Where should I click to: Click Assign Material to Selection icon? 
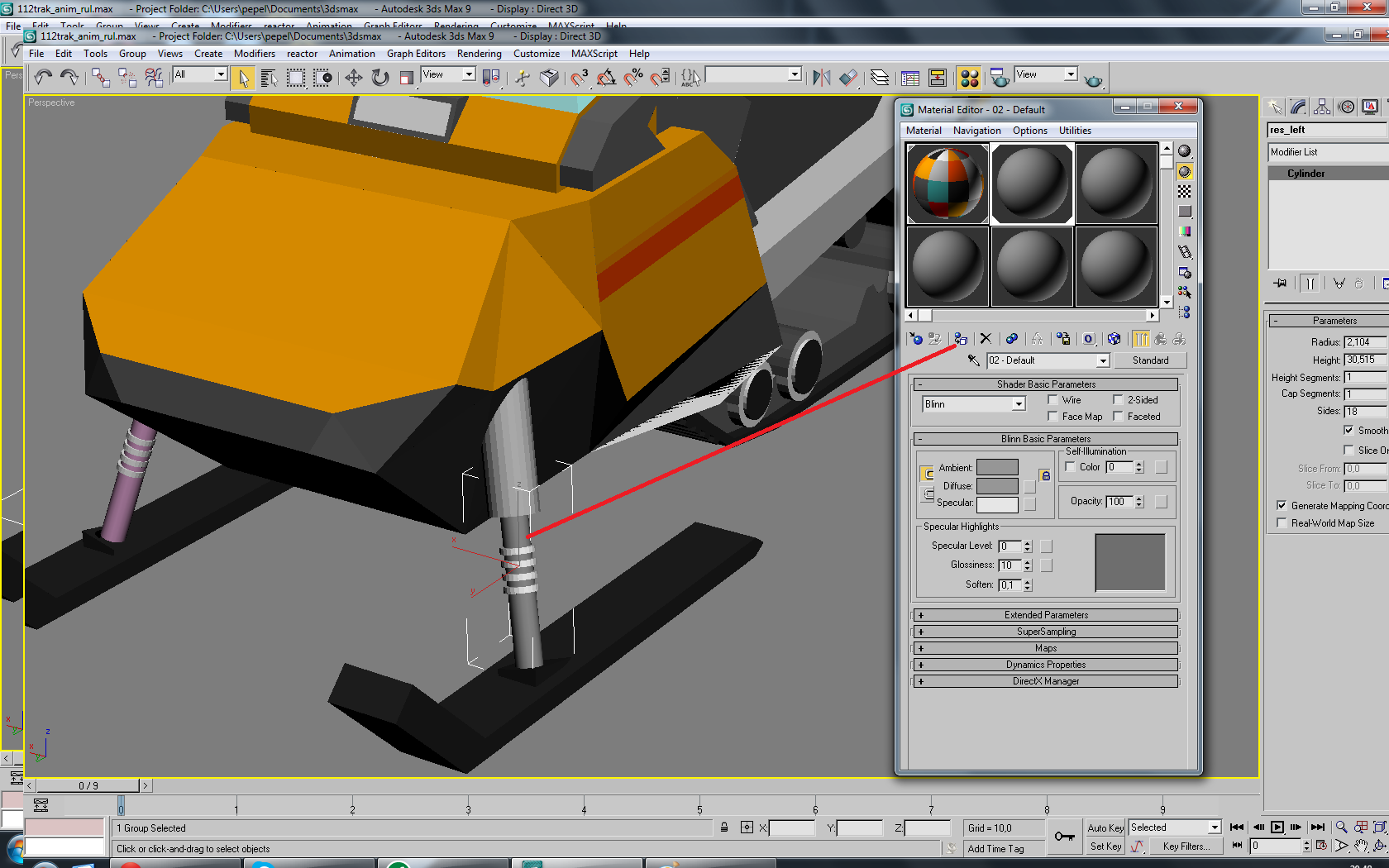[961, 339]
